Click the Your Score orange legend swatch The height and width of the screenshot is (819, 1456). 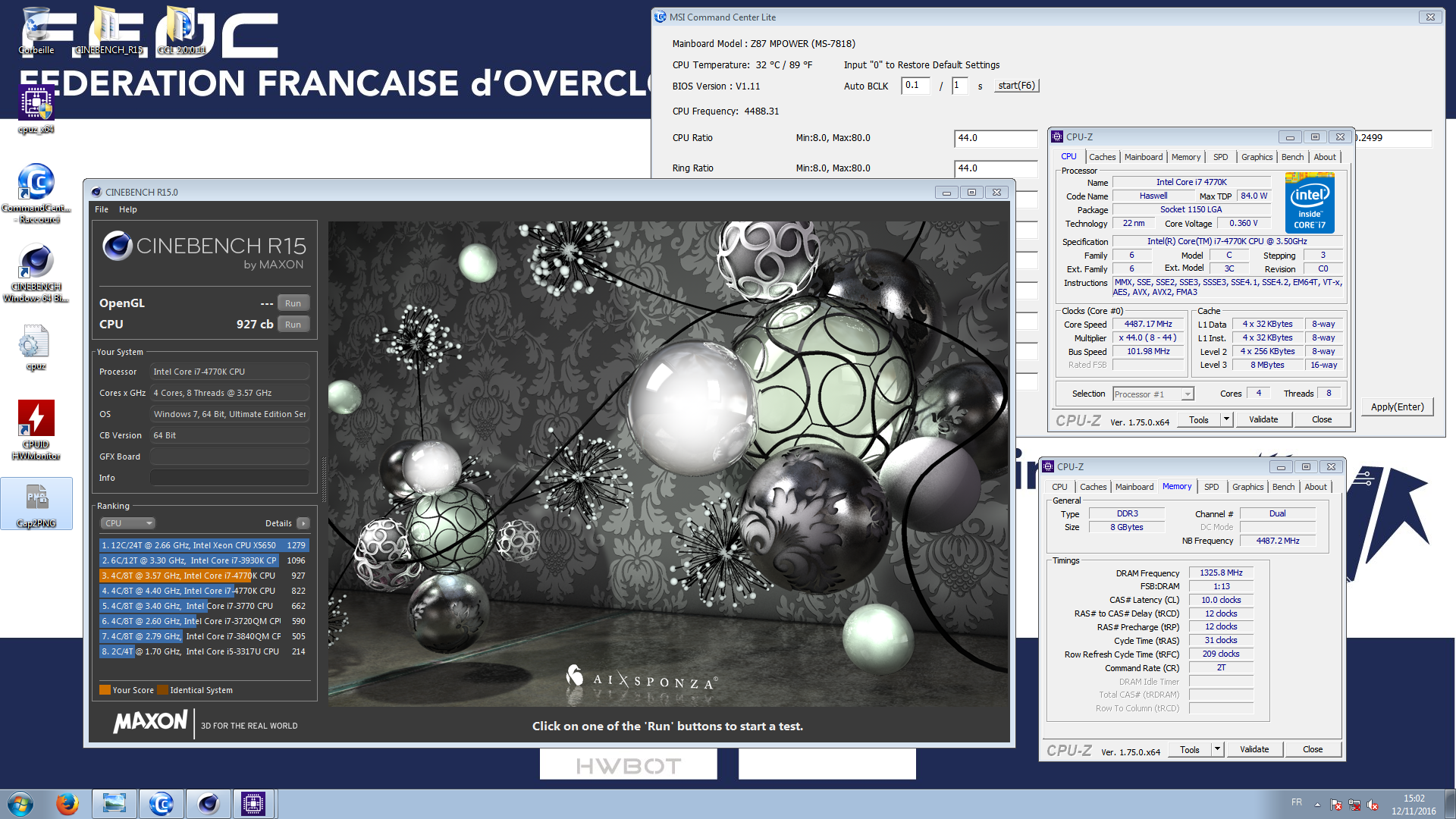(x=105, y=690)
